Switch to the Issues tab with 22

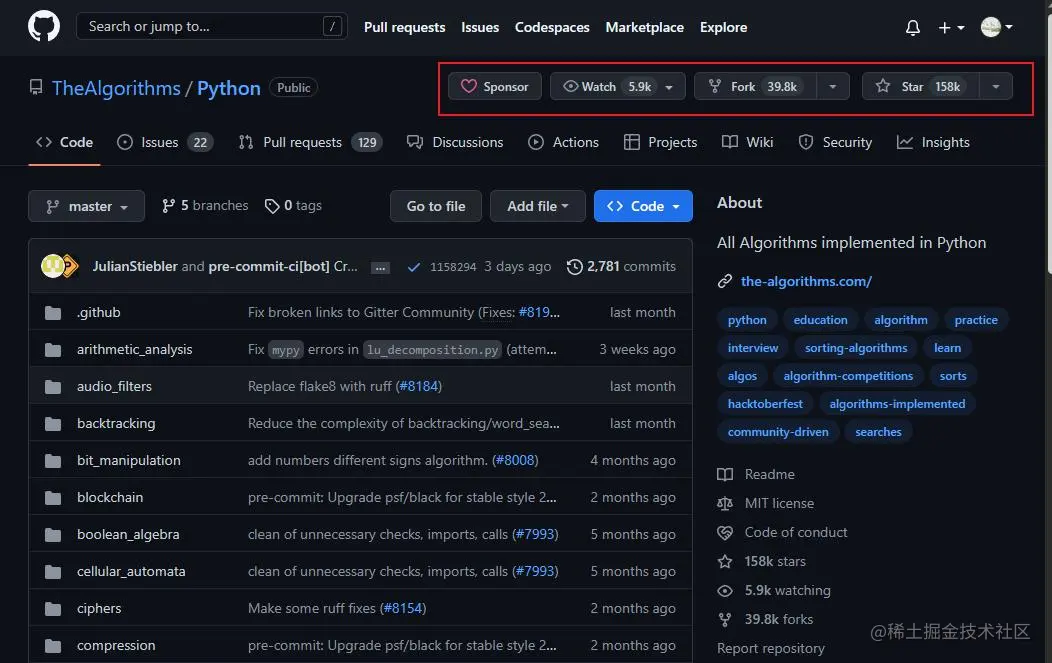coord(164,142)
